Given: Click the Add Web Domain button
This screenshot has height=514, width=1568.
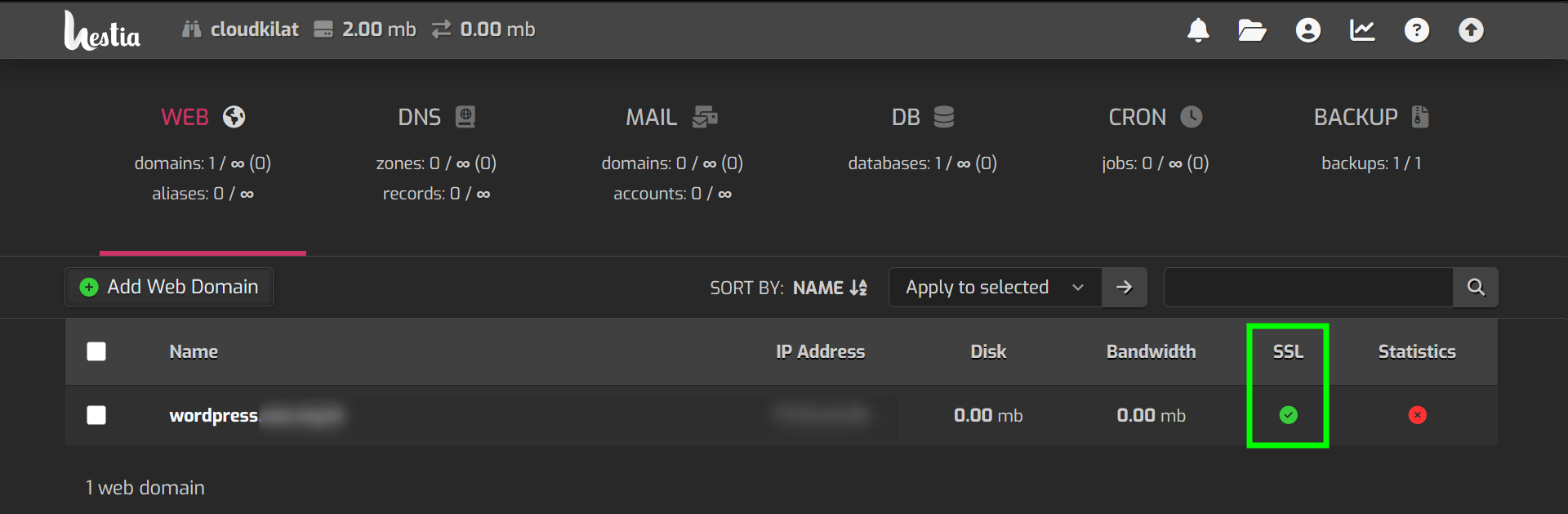Looking at the screenshot, I should 168,287.
